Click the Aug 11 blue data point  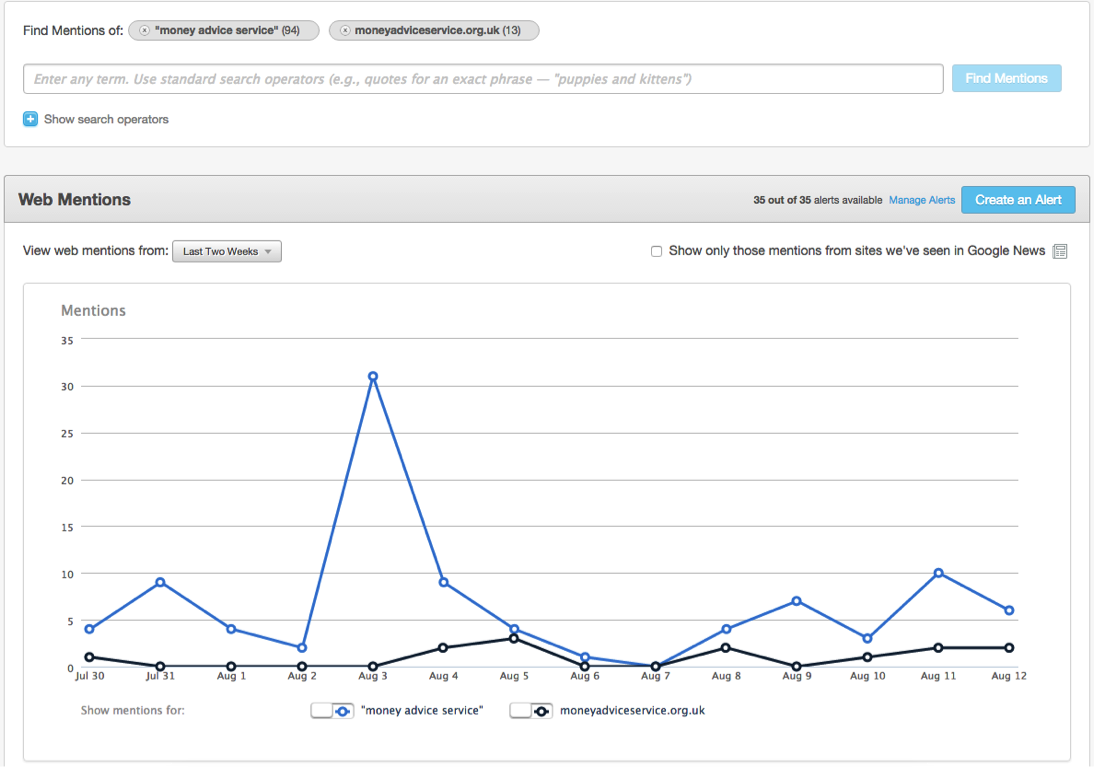[938, 573]
